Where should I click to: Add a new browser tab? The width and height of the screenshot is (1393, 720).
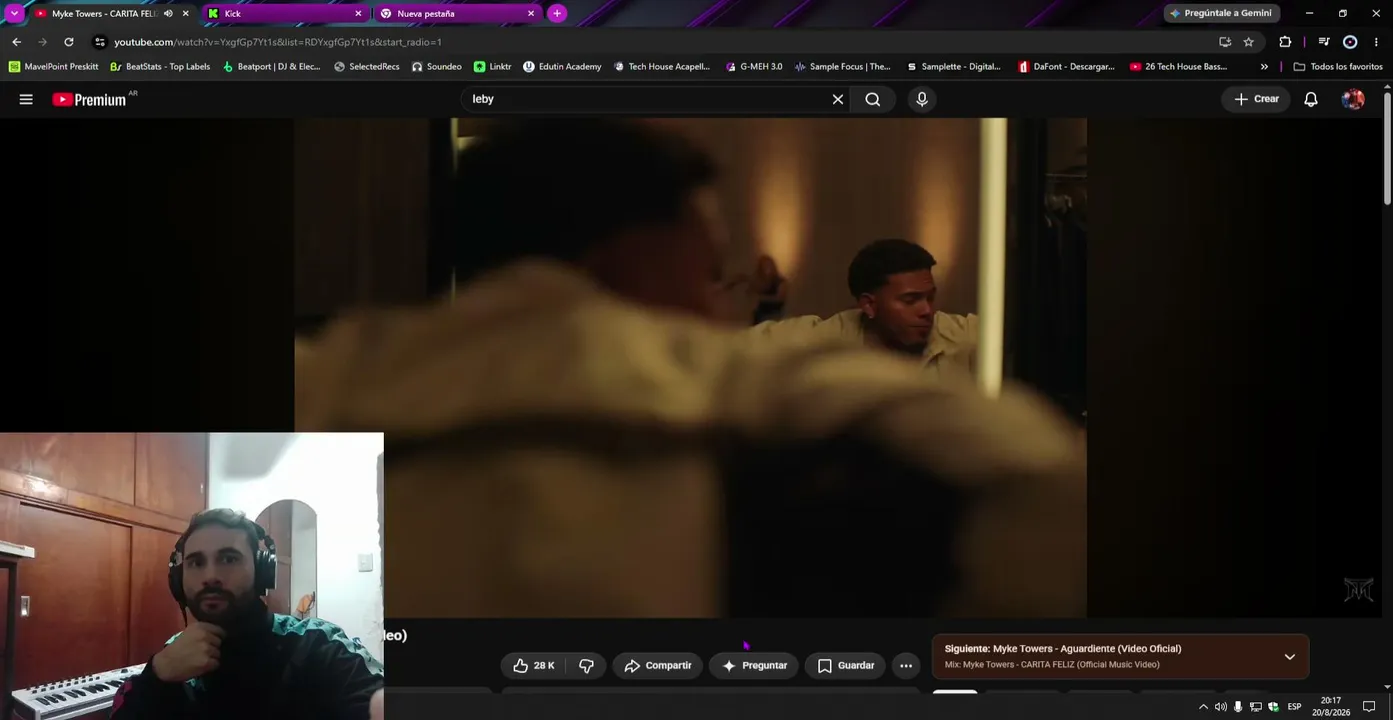[x=557, y=13]
